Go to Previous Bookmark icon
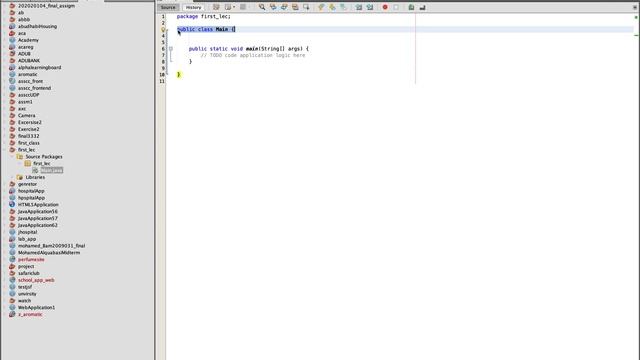Viewport: 640px width, 360px height. (x=321, y=7)
